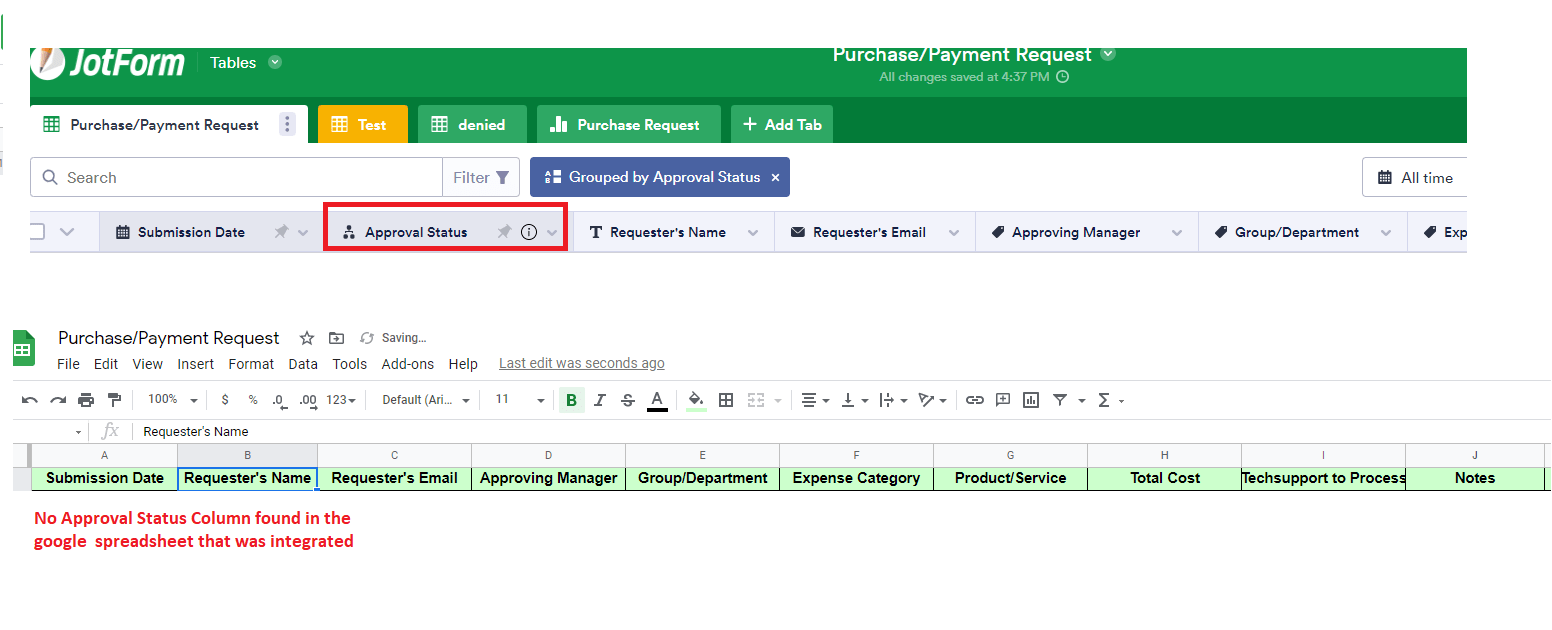The image size is (1552, 630).
Task: Click the Functions sigma icon
Action: point(1104,400)
